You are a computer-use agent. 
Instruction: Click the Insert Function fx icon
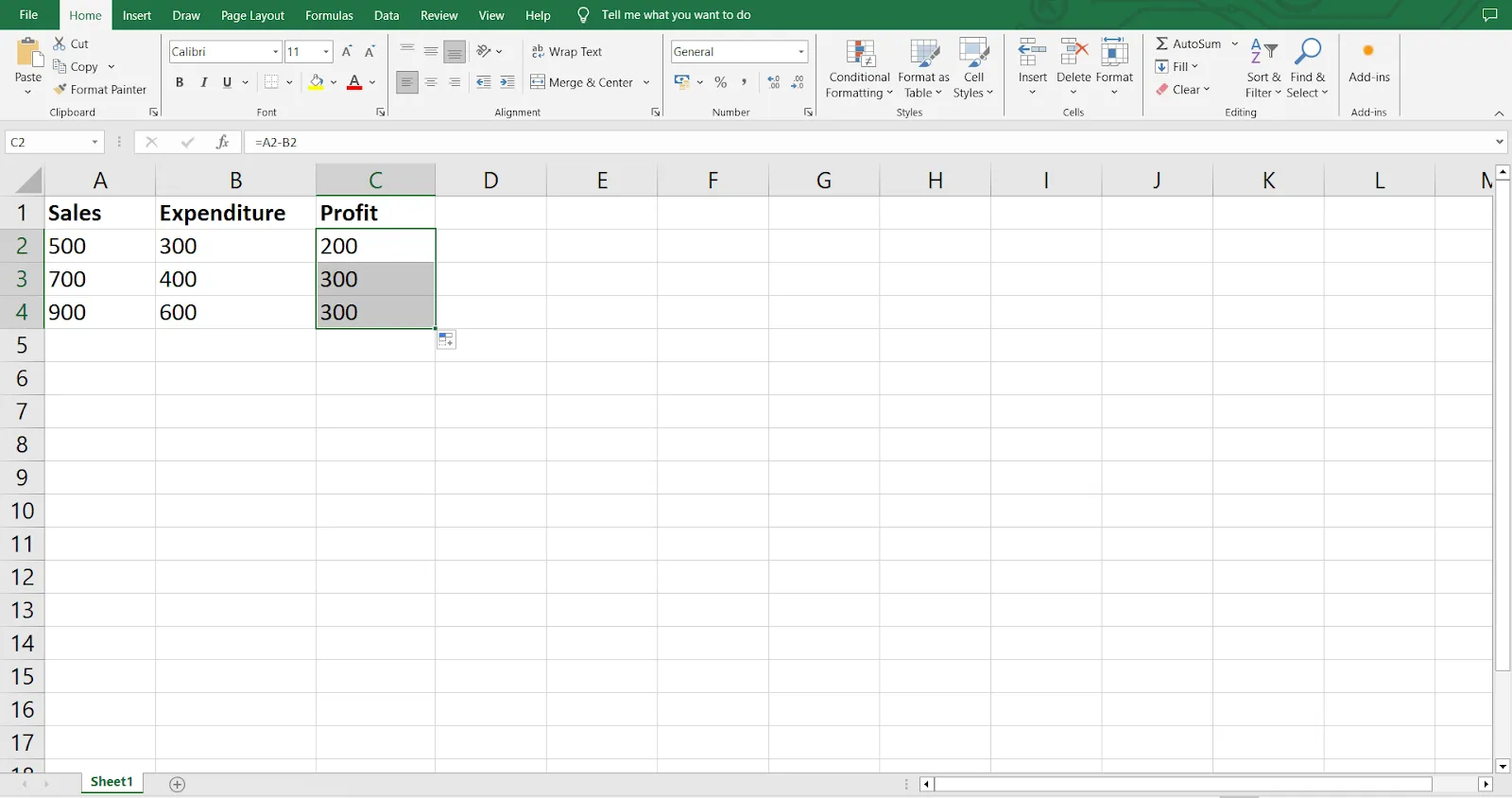coord(222,142)
